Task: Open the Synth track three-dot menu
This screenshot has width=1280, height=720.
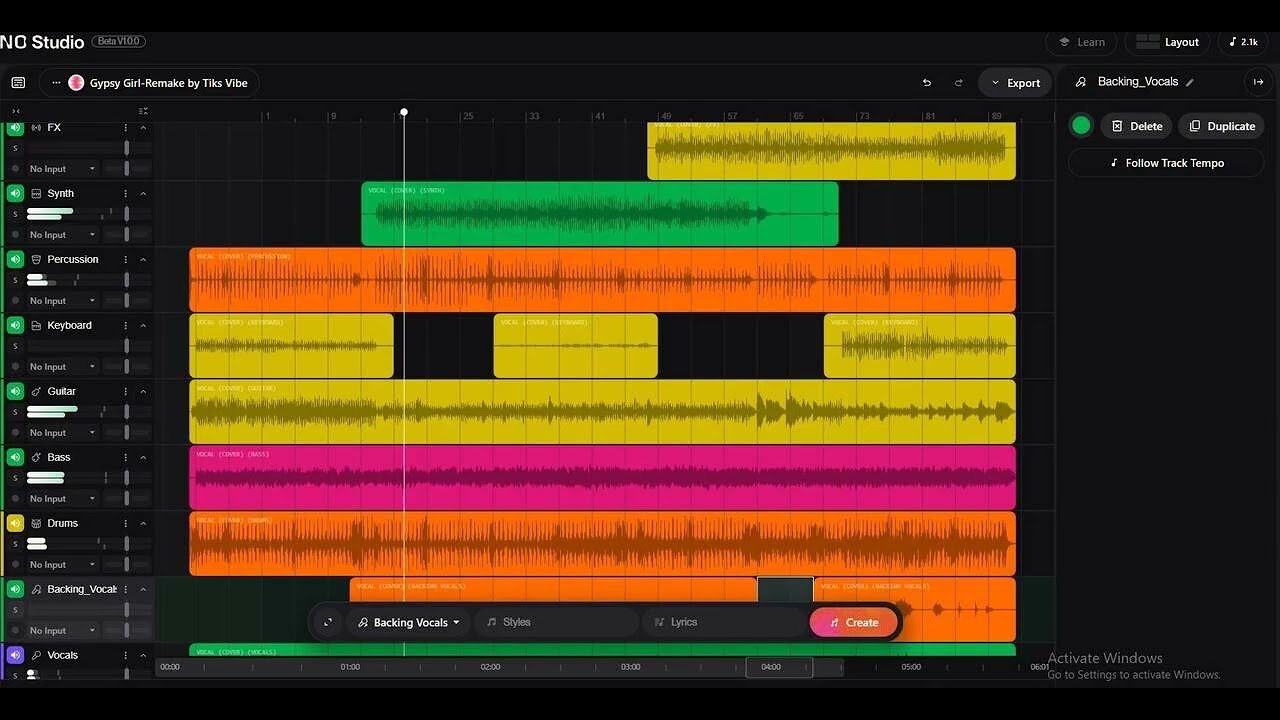Action: click(126, 193)
